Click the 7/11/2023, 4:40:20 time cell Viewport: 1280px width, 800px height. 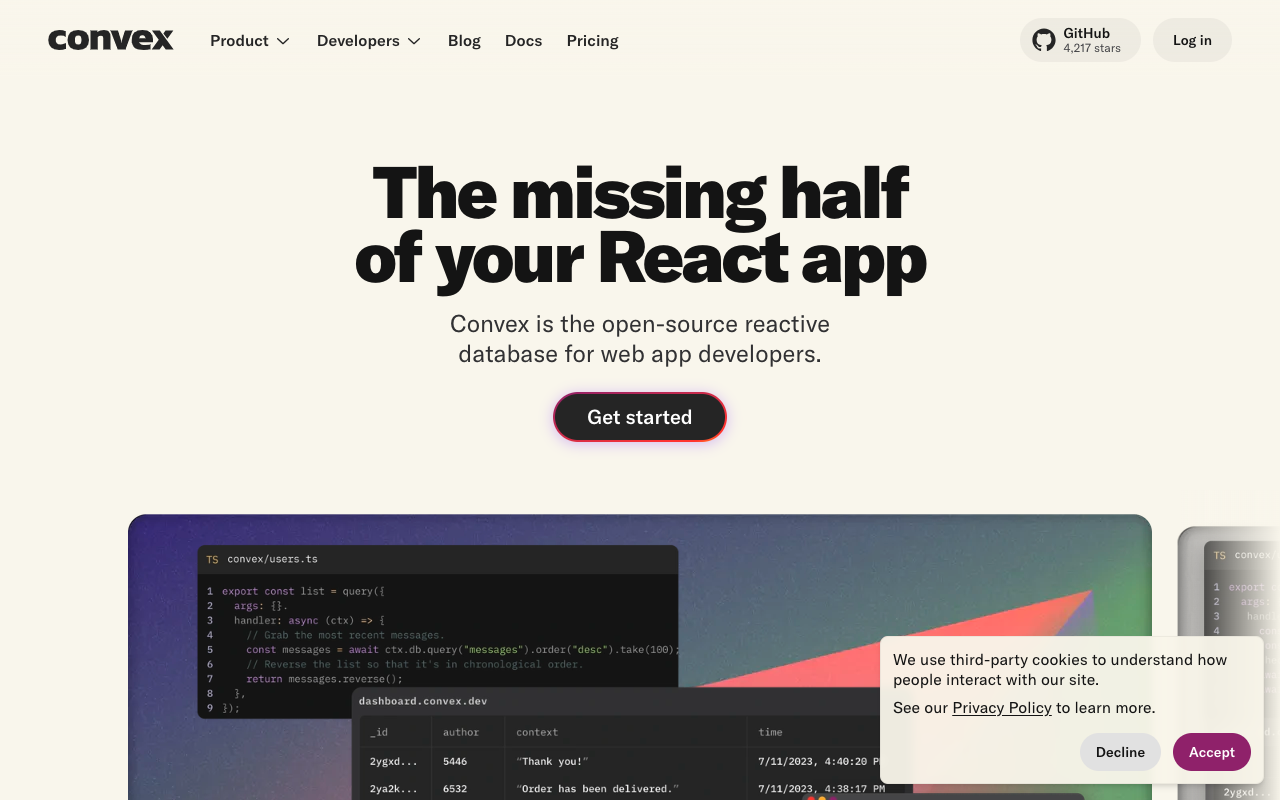(819, 761)
